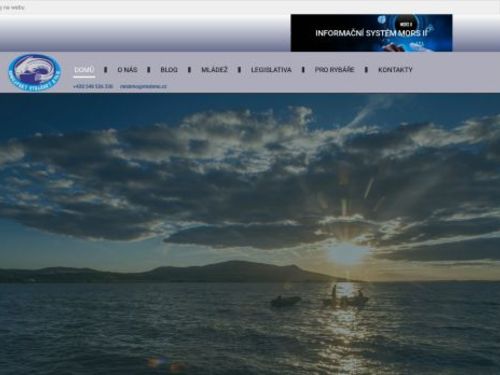Screen dimensions: 500x375
Task: Open the BLOG section
Action: [x=169, y=70]
